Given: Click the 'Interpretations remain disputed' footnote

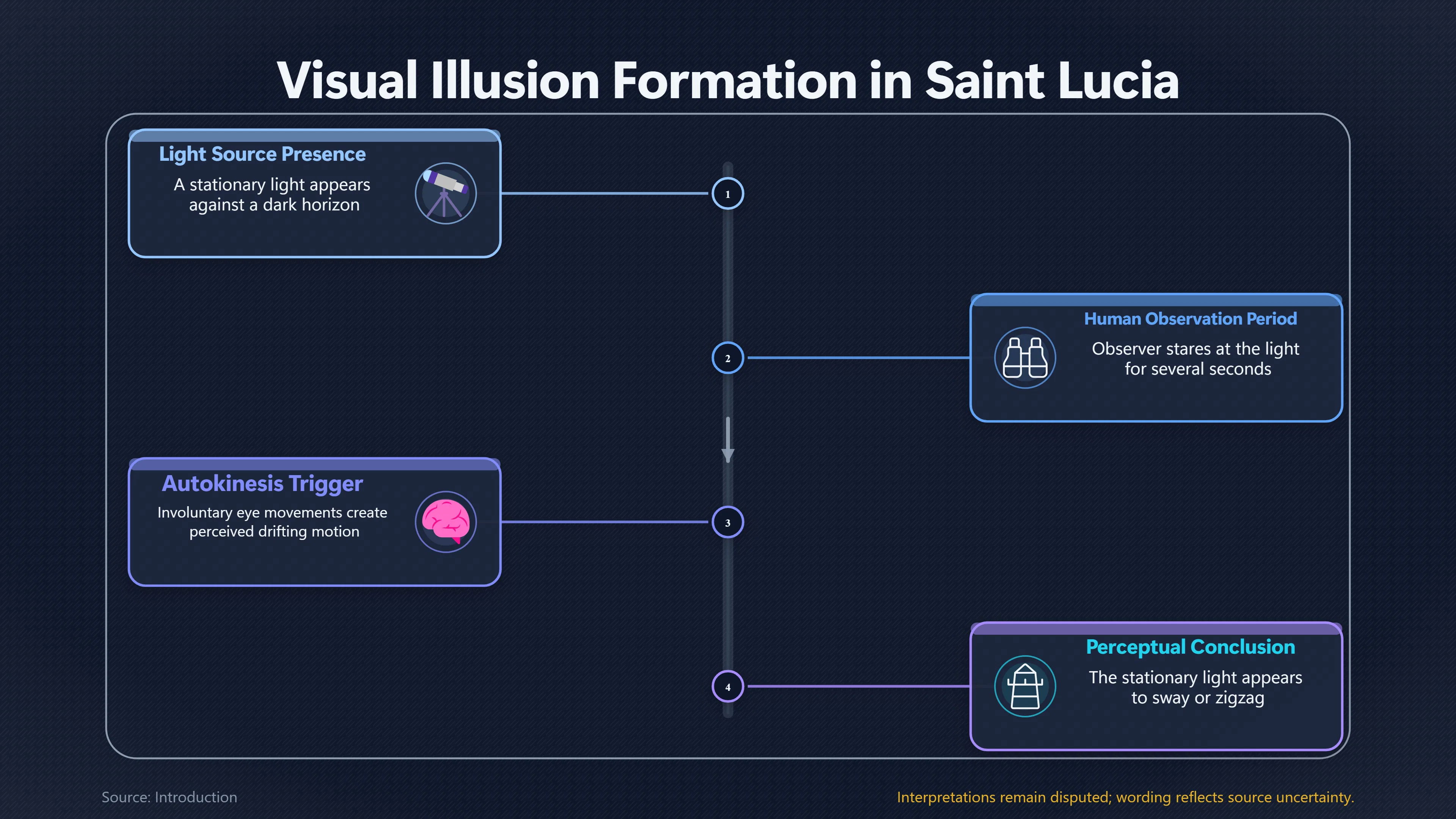Looking at the screenshot, I should [1125, 797].
